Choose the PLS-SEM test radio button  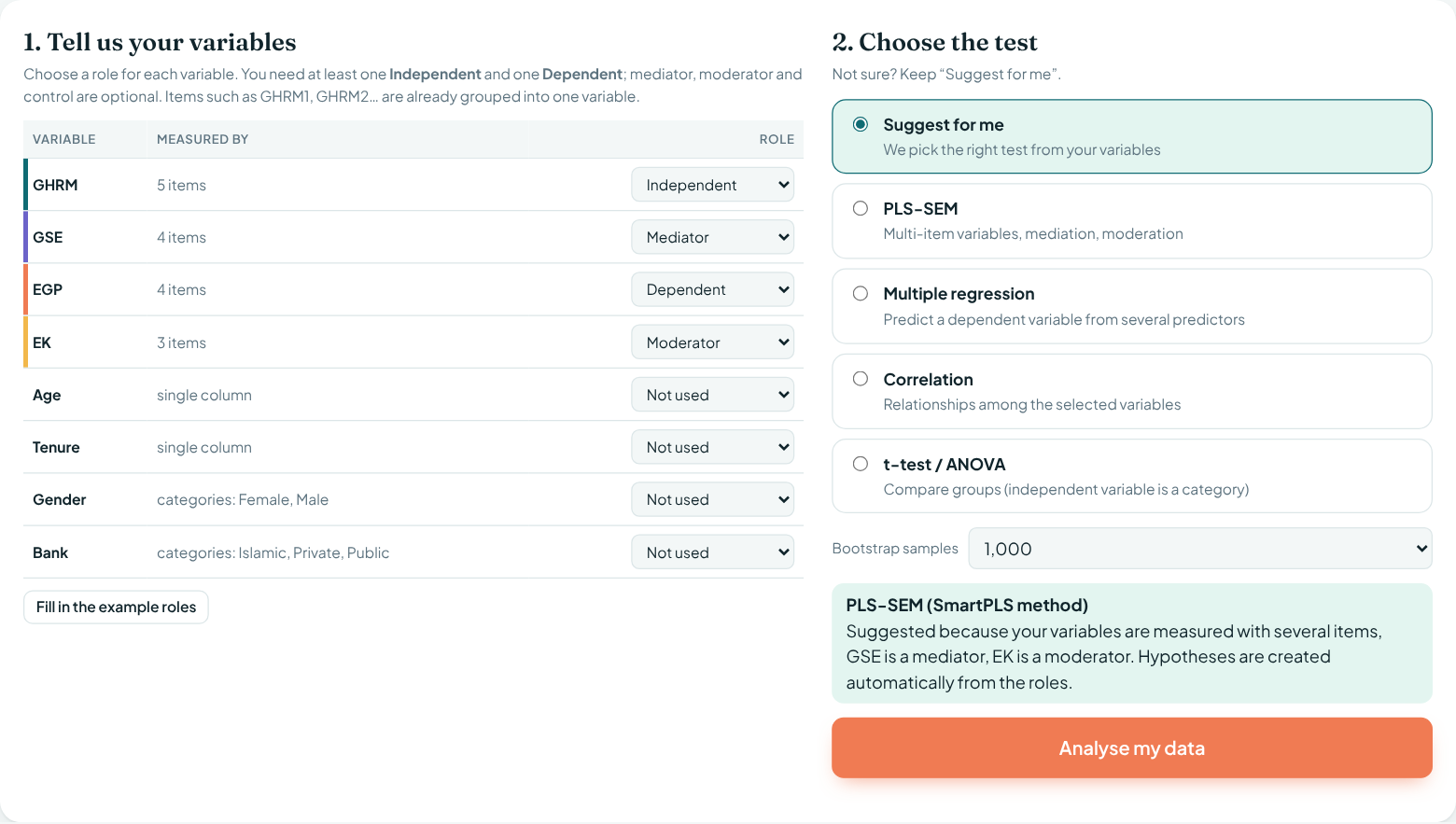coord(861,208)
